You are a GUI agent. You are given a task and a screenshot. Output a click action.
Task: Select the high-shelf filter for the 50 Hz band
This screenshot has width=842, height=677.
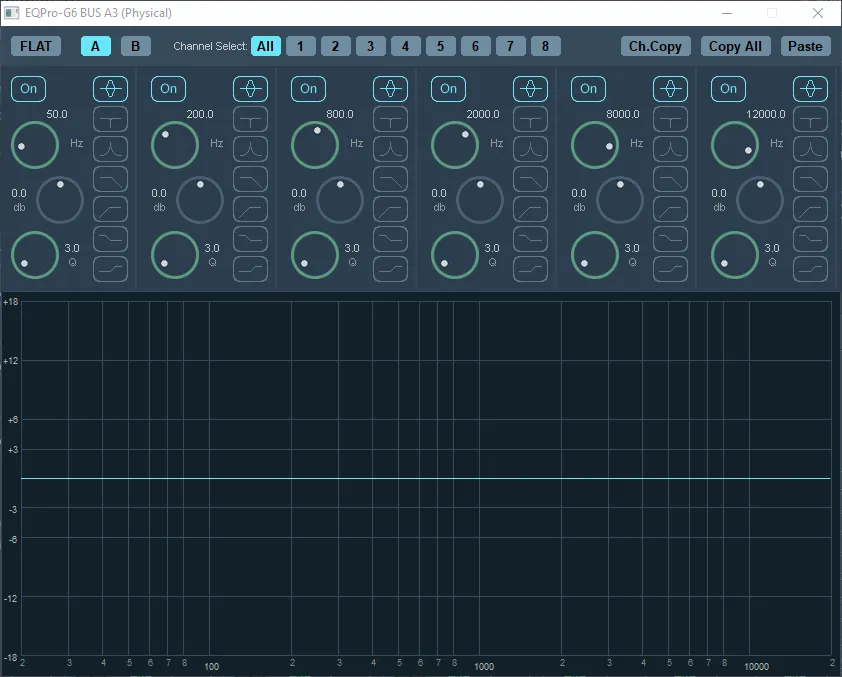click(111, 269)
